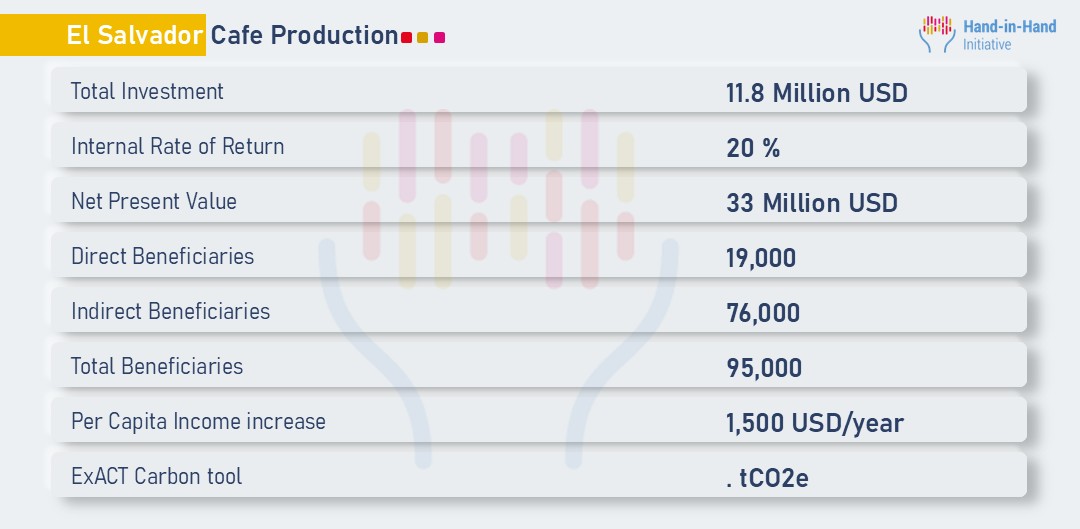Click the Hand-in-Hand Initiative text label
The image size is (1080, 529).
point(1009,35)
